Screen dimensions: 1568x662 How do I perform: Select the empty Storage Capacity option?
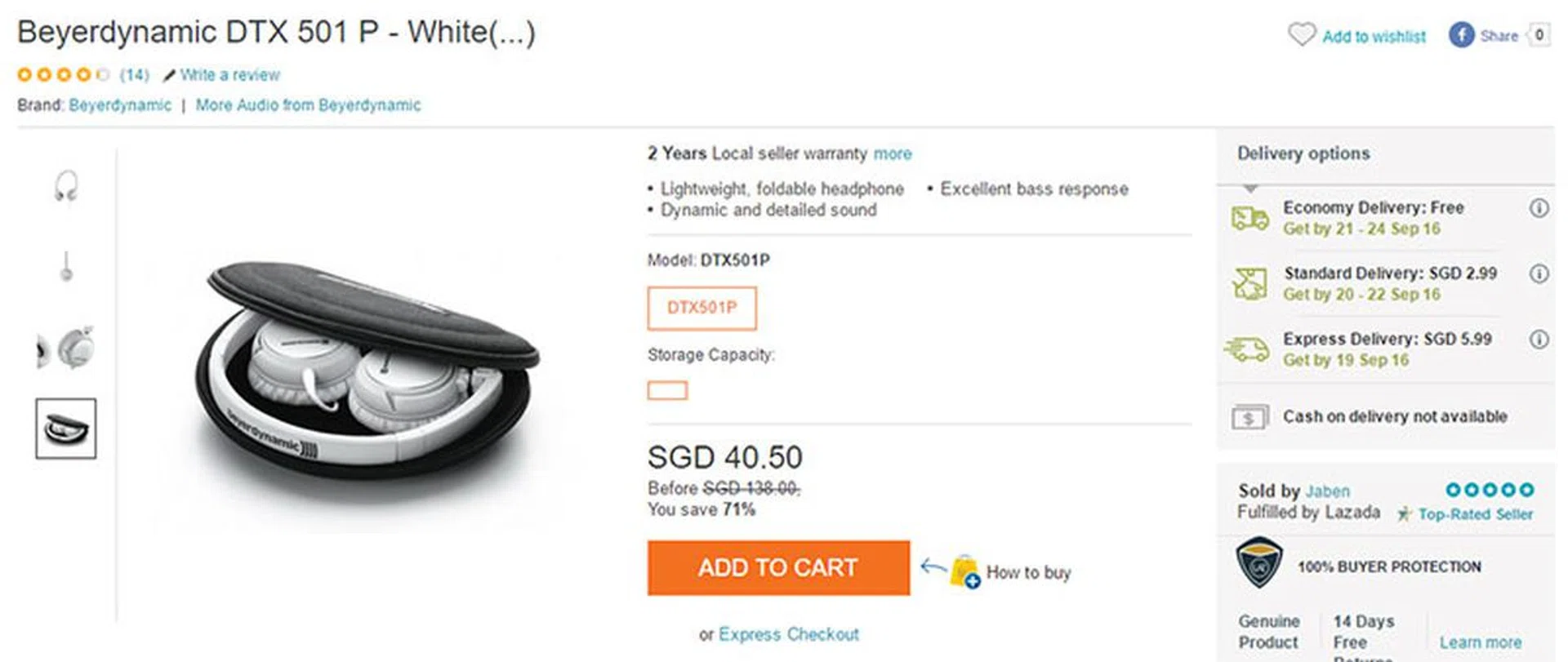[667, 391]
